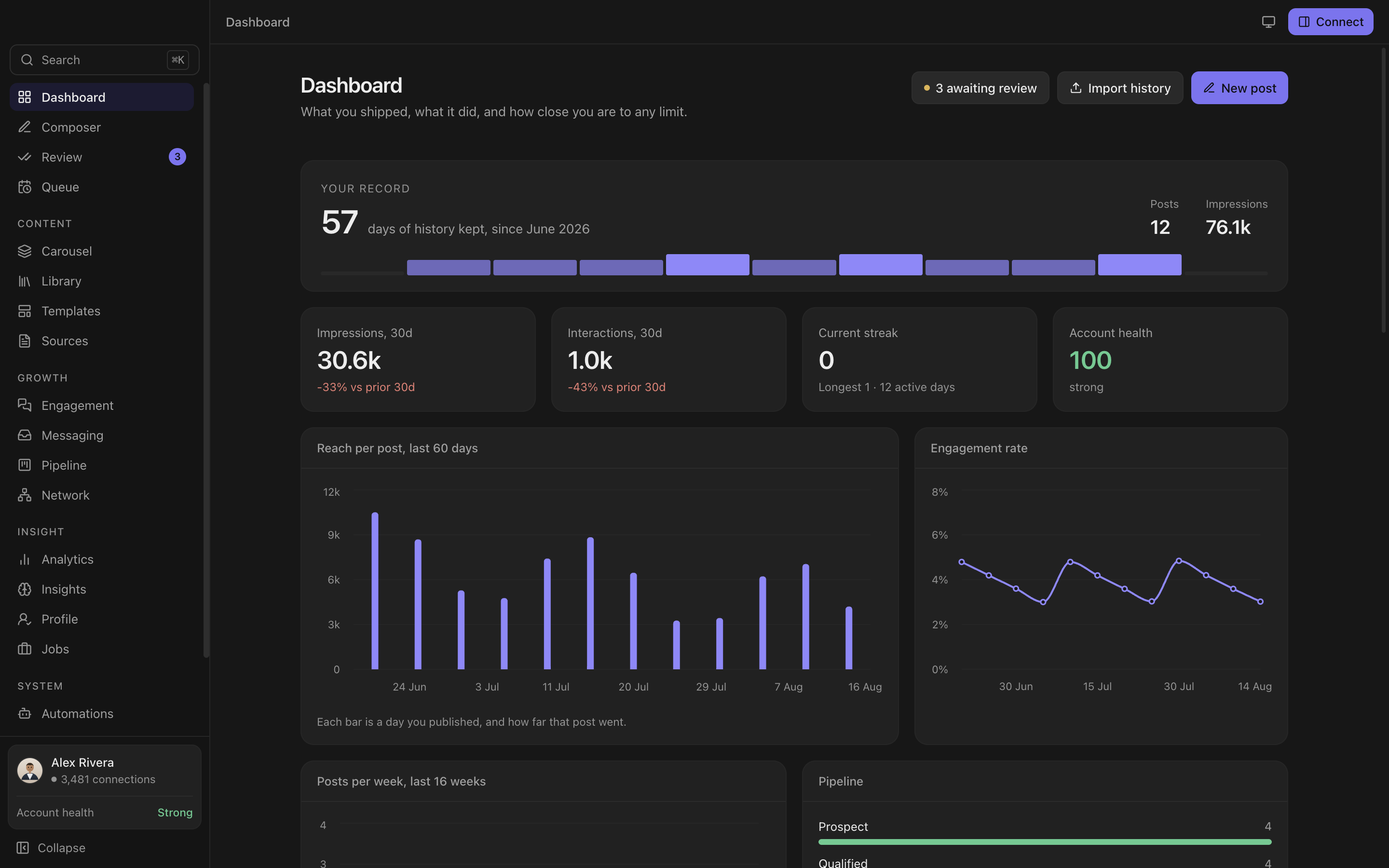The height and width of the screenshot is (868, 1389).
Task: Click the Queue calendar-clock icon
Action: point(24,187)
